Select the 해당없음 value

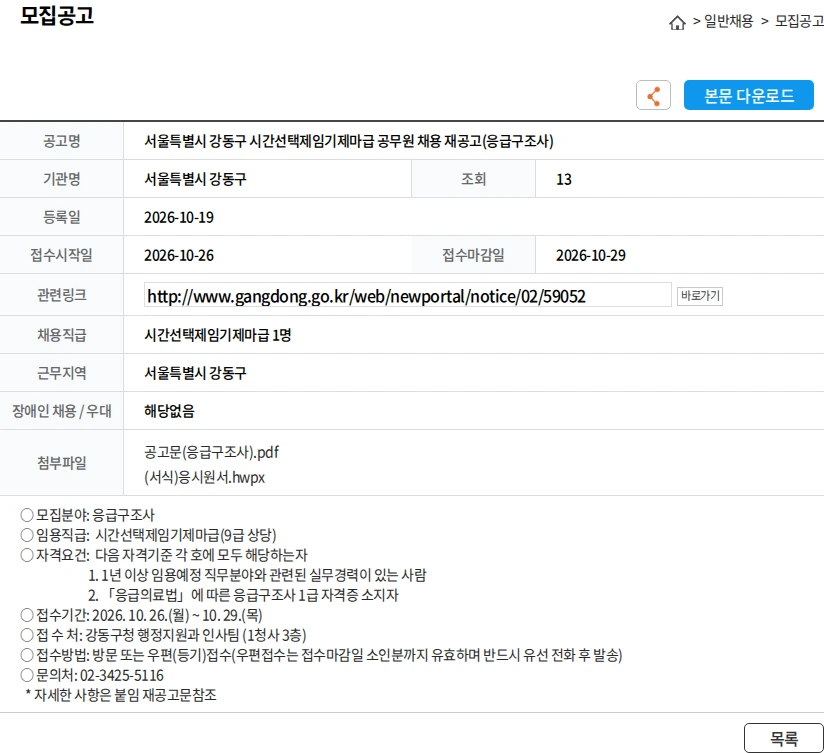tap(169, 410)
